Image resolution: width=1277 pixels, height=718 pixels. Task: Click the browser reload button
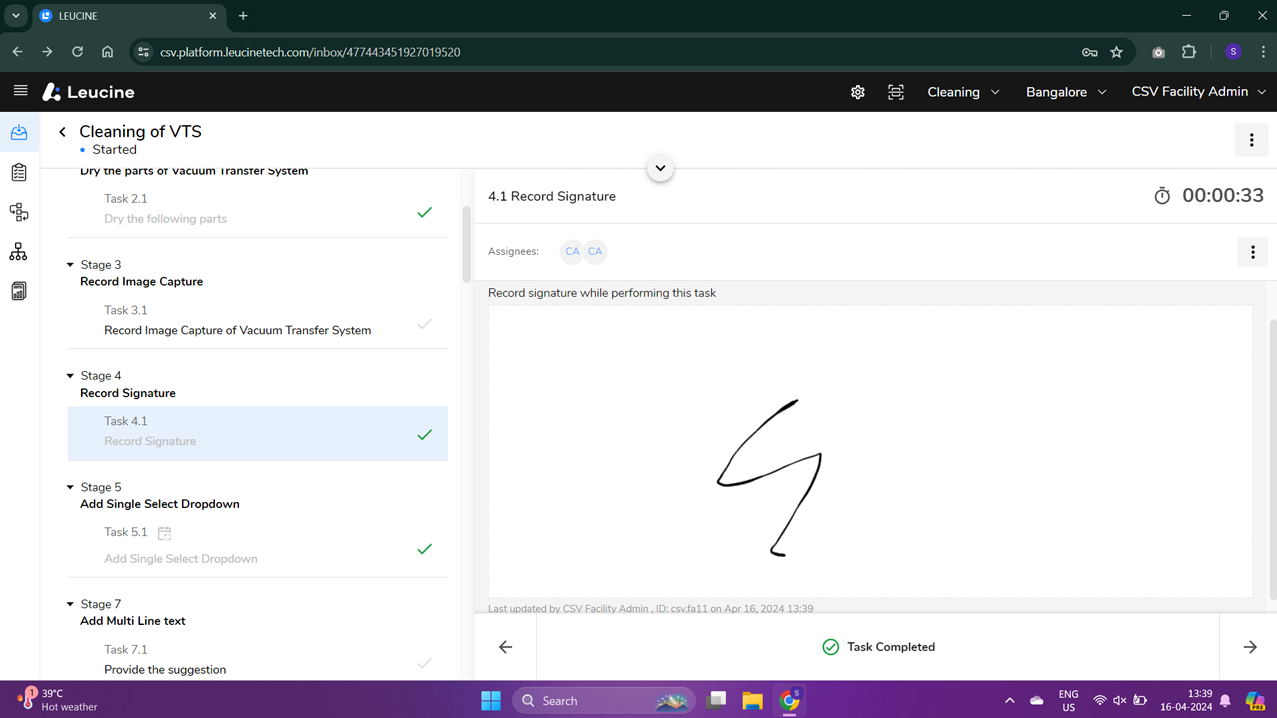click(x=77, y=52)
